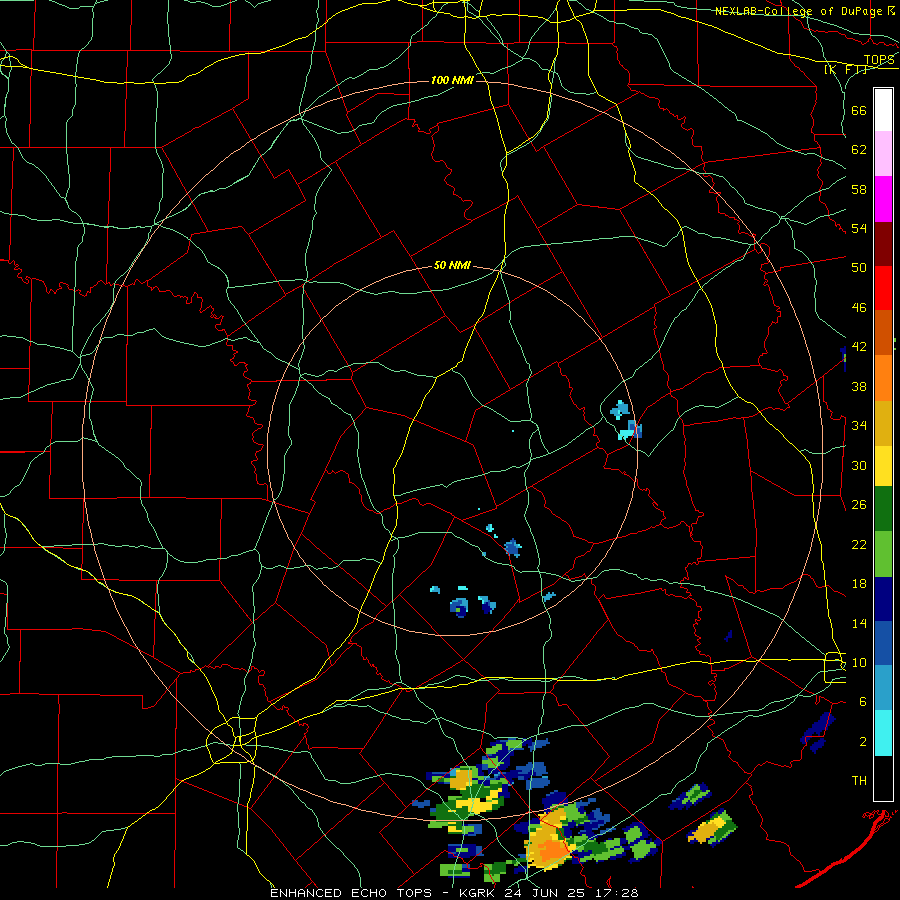Click the 'TH' threshold legend label
Screen dimensions: 900x900
[x=859, y=780]
